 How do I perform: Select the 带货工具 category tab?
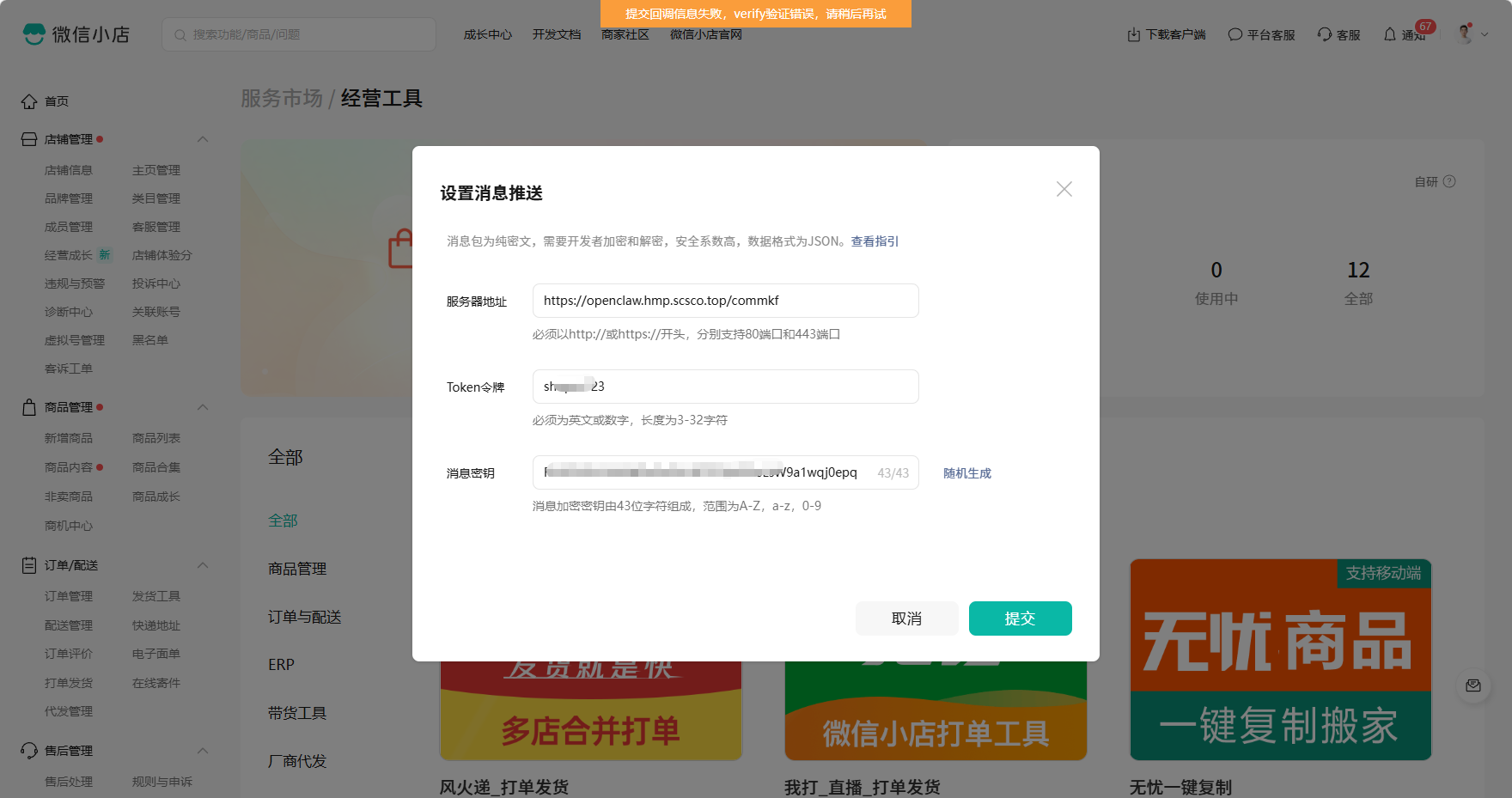point(297,713)
